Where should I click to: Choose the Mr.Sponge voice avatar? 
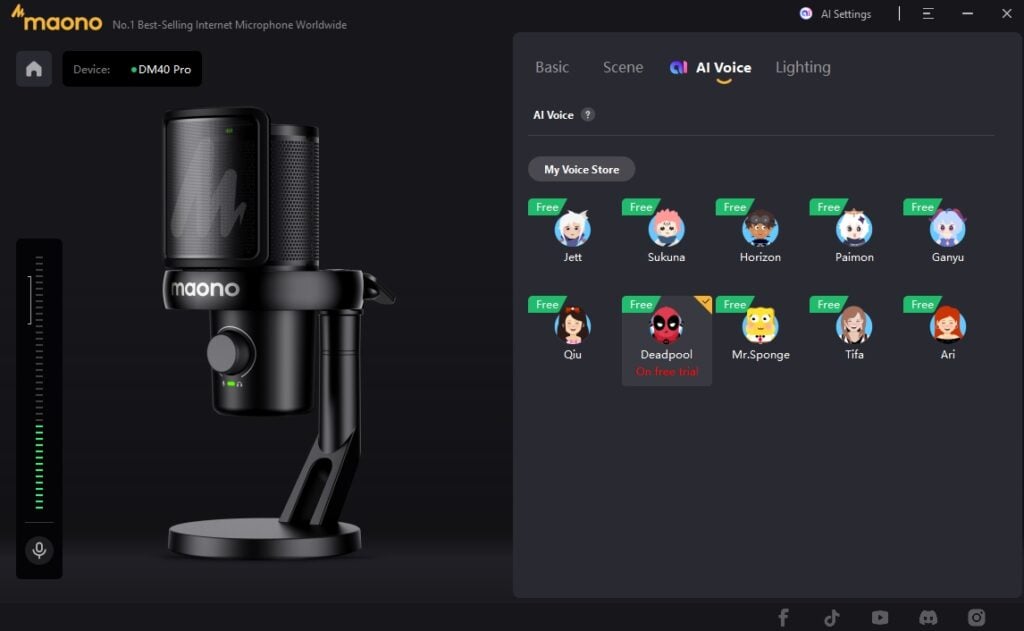click(760, 326)
